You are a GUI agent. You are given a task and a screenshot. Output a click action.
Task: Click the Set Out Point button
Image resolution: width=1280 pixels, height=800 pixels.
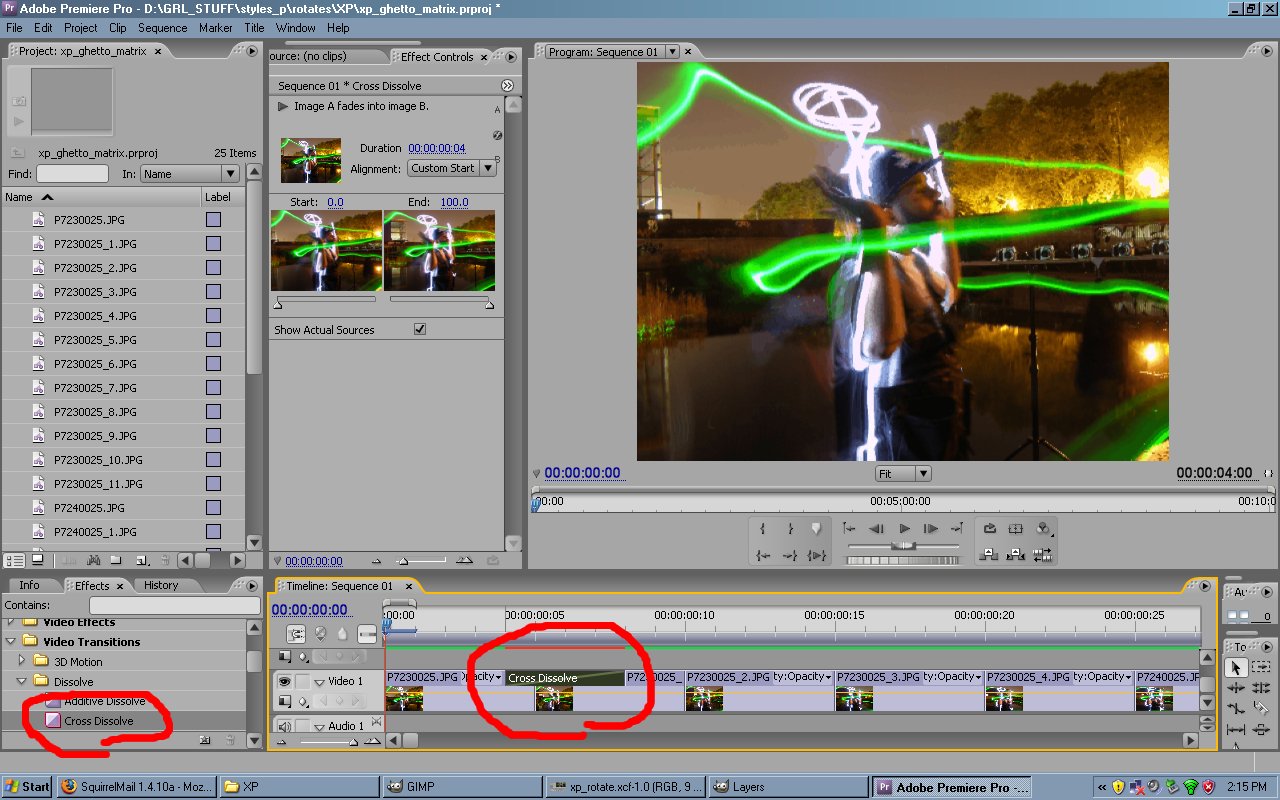click(x=790, y=528)
